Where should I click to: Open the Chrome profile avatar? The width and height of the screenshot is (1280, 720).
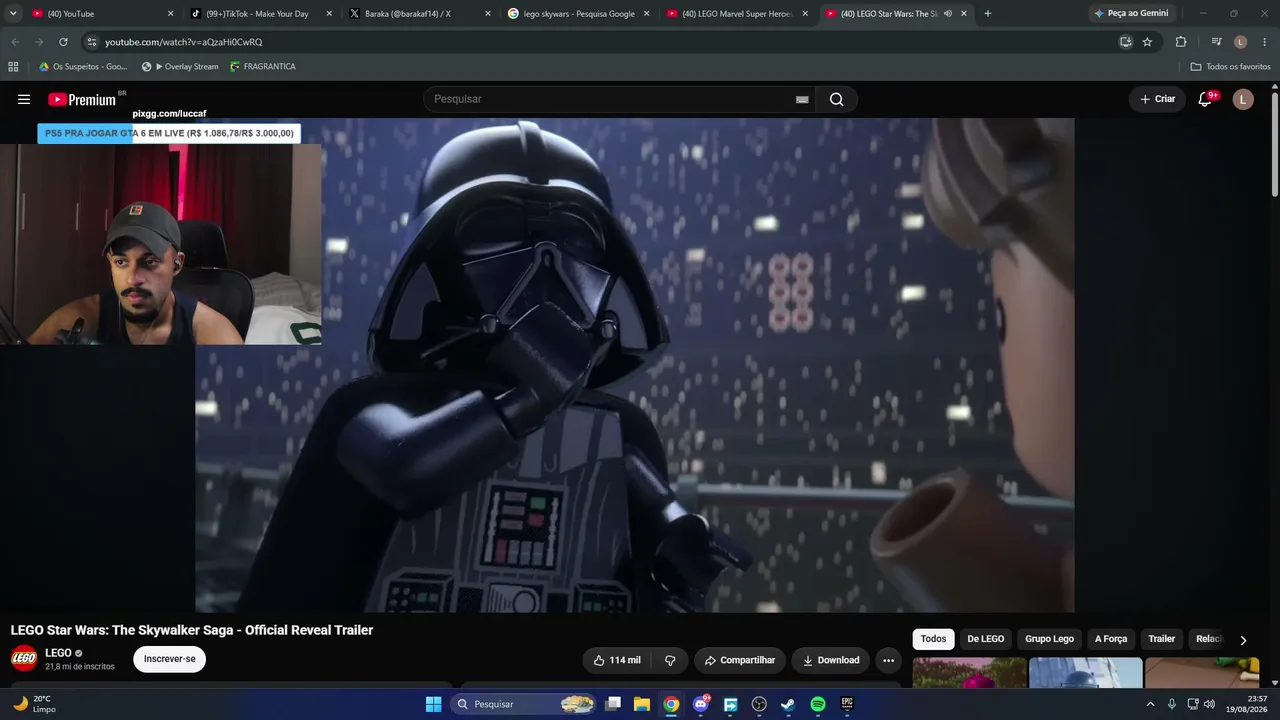point(1240,42)
